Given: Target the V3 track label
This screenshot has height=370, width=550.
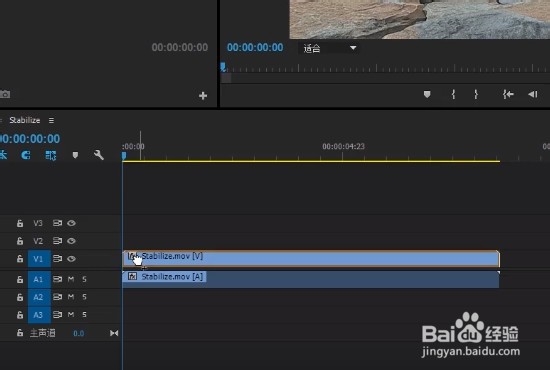Looking at the screenshot, I should (x=38, y=223).
